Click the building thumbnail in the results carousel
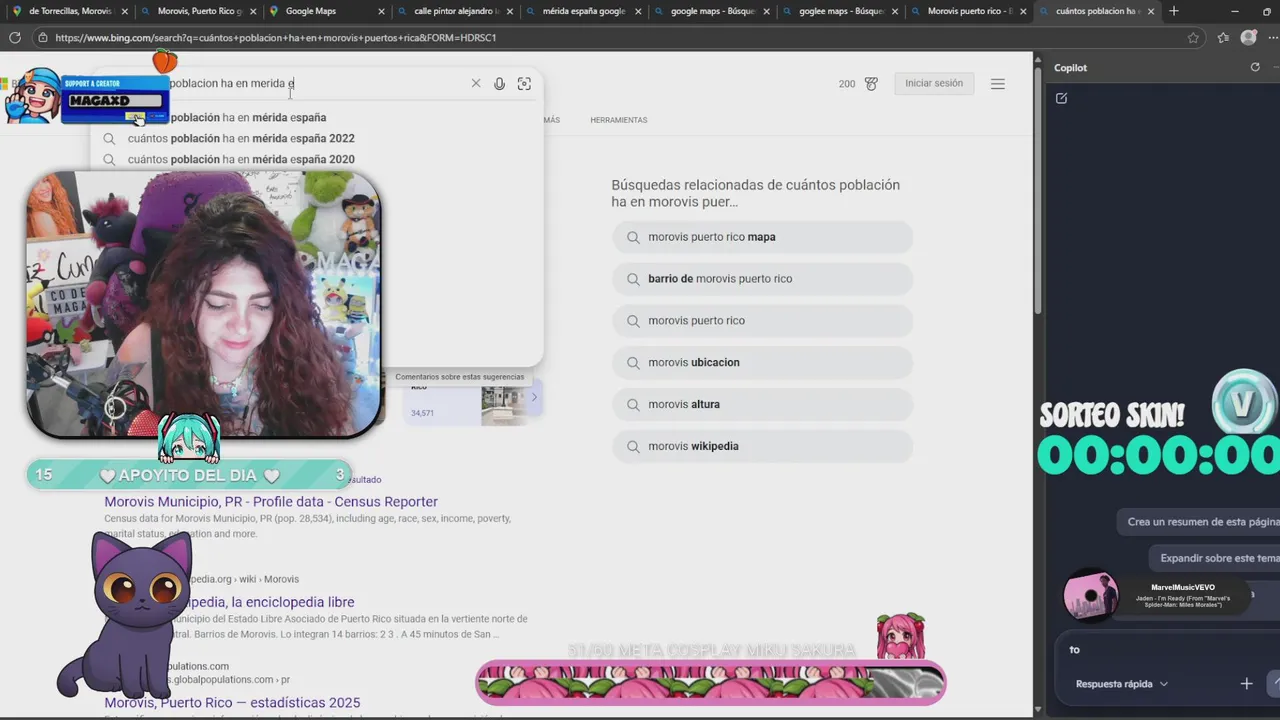 pos(503,403)
